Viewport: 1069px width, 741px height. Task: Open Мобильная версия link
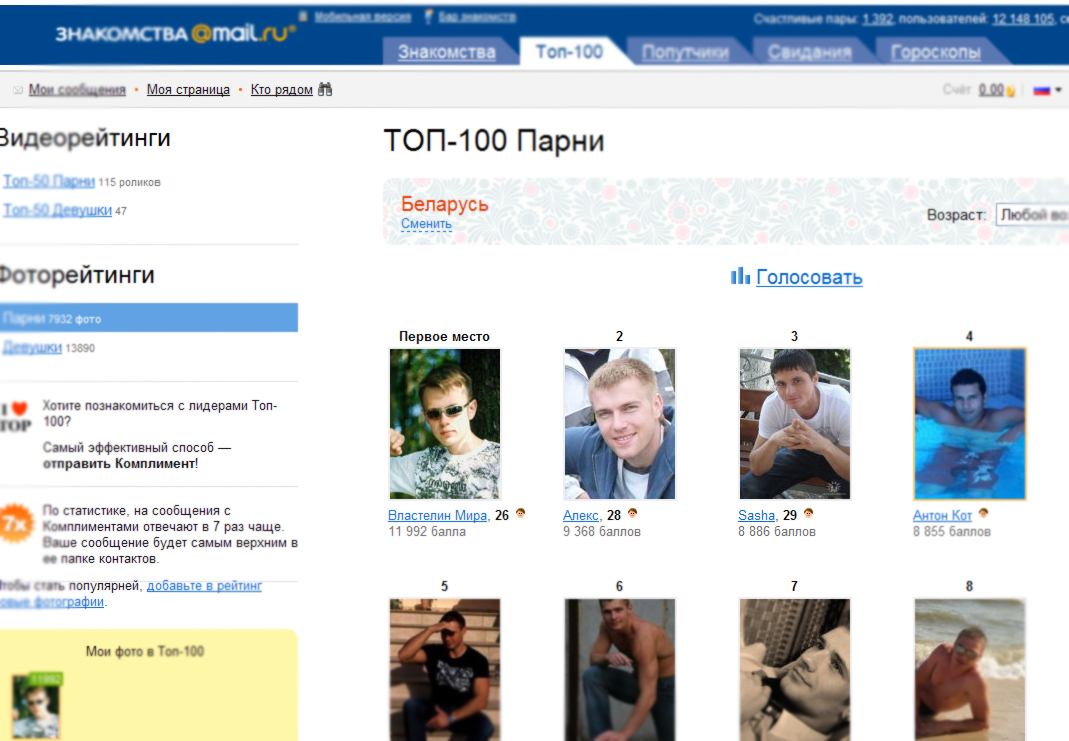tap(363, 16)
